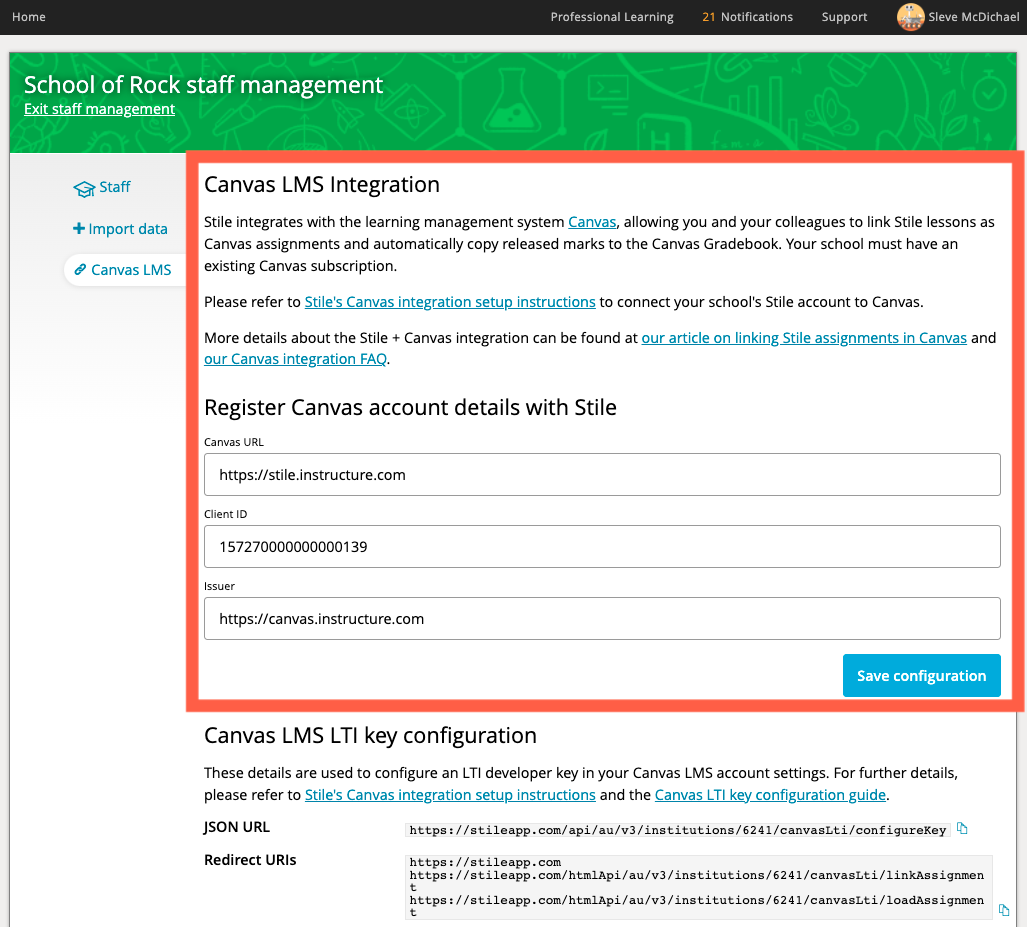Open the Support menu item
Image resolution: width=1027 pixels, height=927 pixels.
pos(844,17)
